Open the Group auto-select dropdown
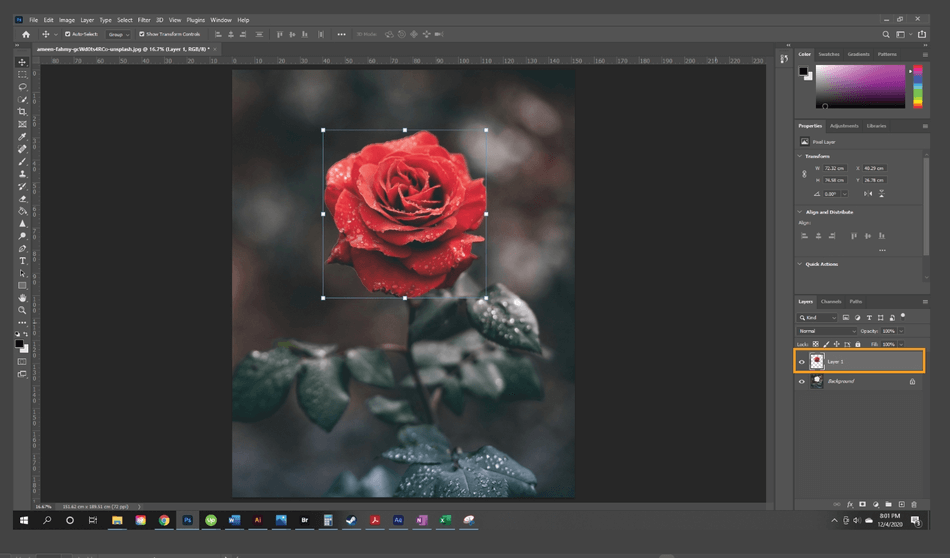The height and width of the screenshot is (558, 950). [x=119, y=34]
